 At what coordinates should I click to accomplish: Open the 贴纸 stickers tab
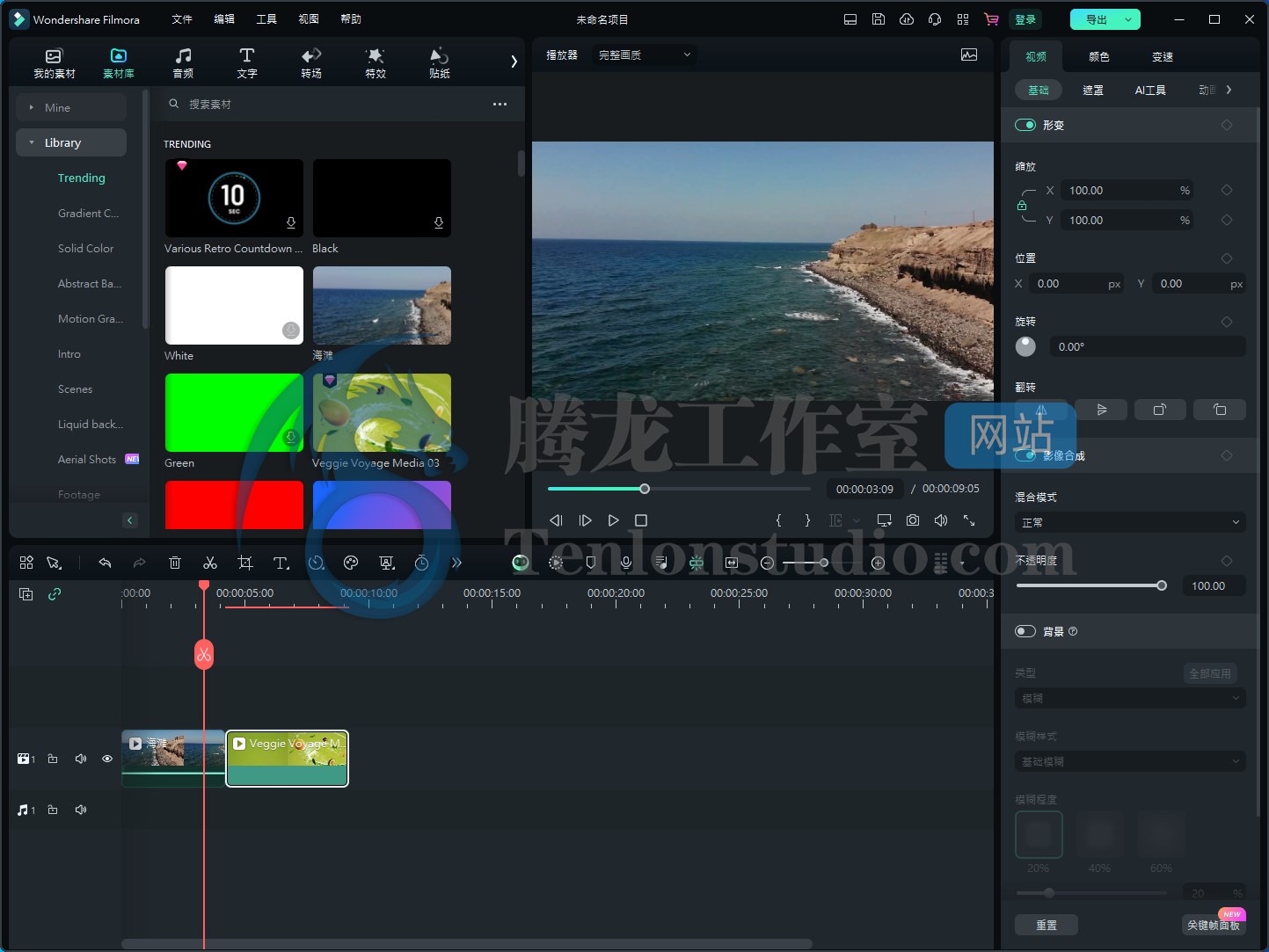click(x=440, y=63)
